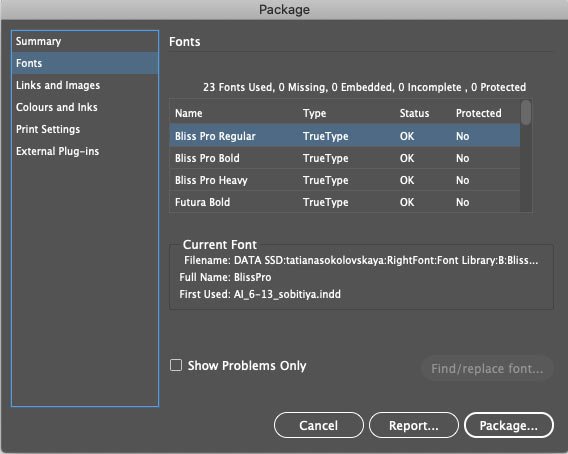Select the Futura Bold font row
Viewport: 568px width, 454px height.
pyautogui.click(x=345, y=202)
